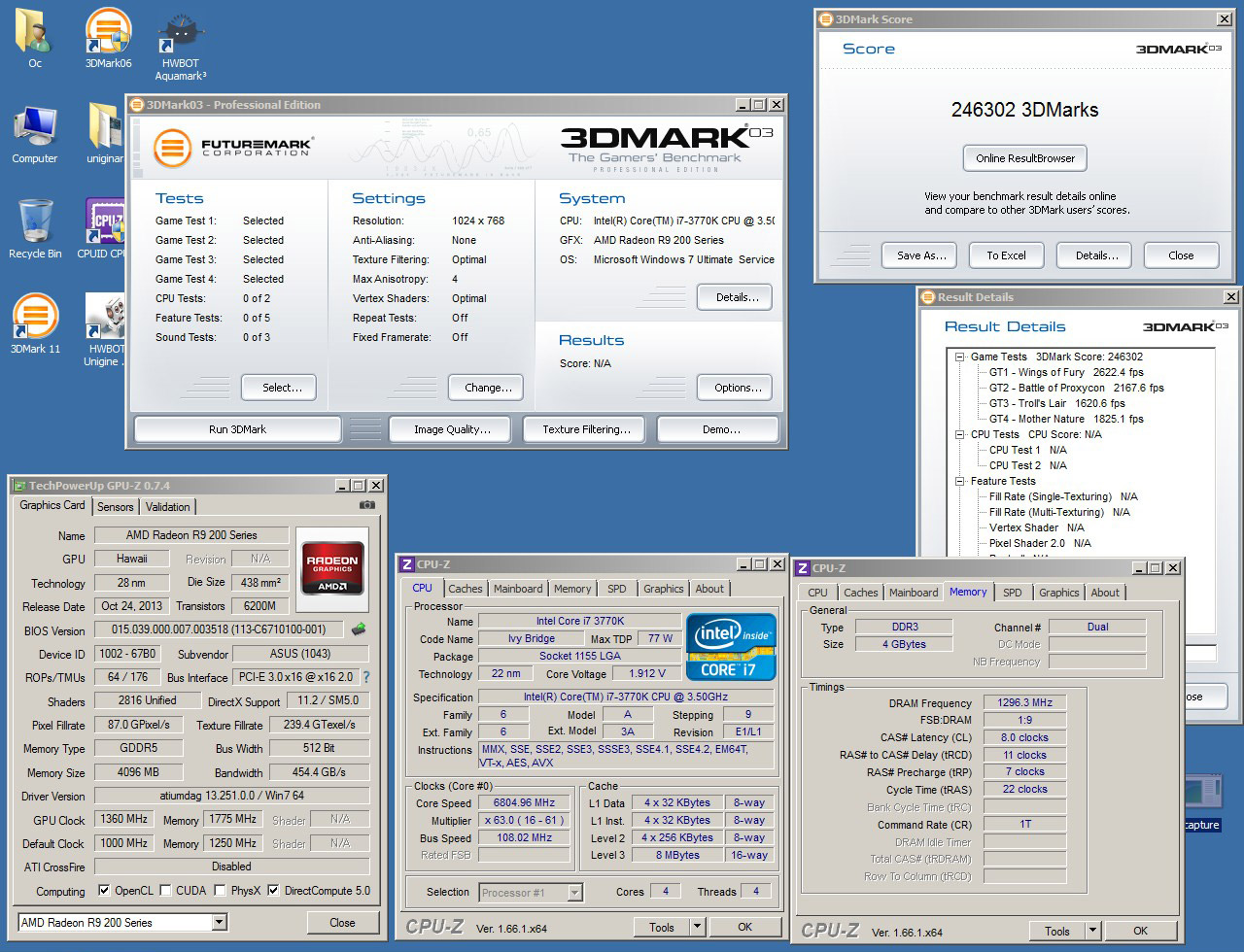1244x952 pixels.
Task: Click the Radeon Graphics logo in GPU-Z
Action: 332,566
